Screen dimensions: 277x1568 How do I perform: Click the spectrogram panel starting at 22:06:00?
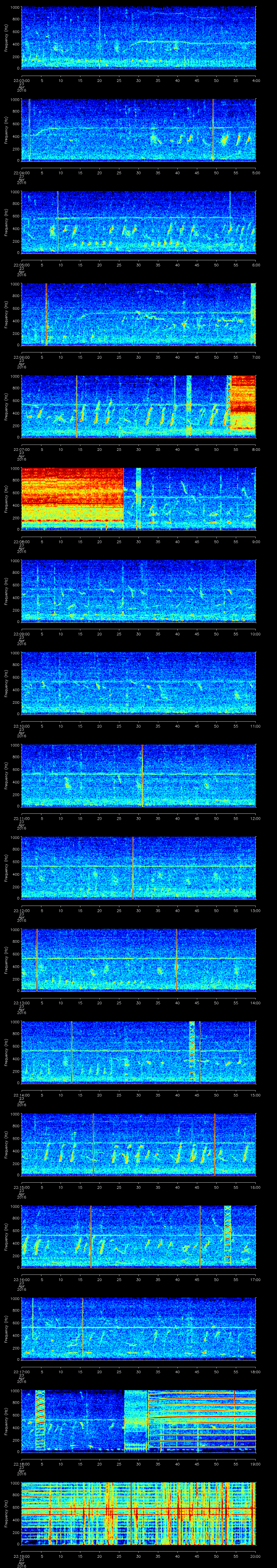pos(139,314)
